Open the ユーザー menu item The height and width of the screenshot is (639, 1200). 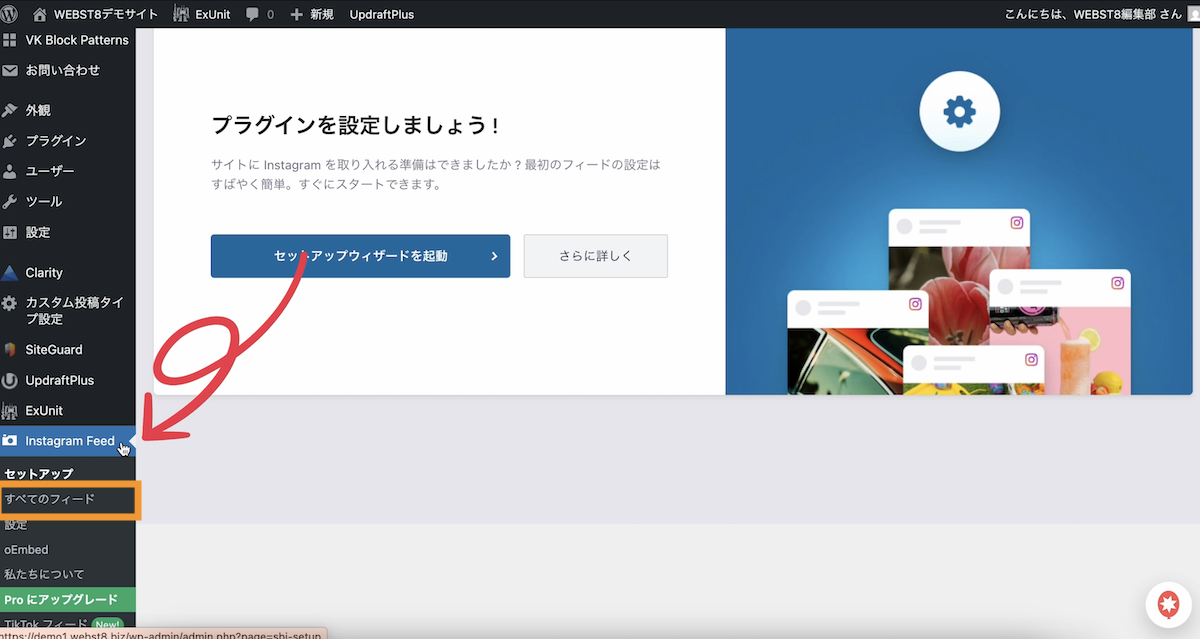(49, 171)
